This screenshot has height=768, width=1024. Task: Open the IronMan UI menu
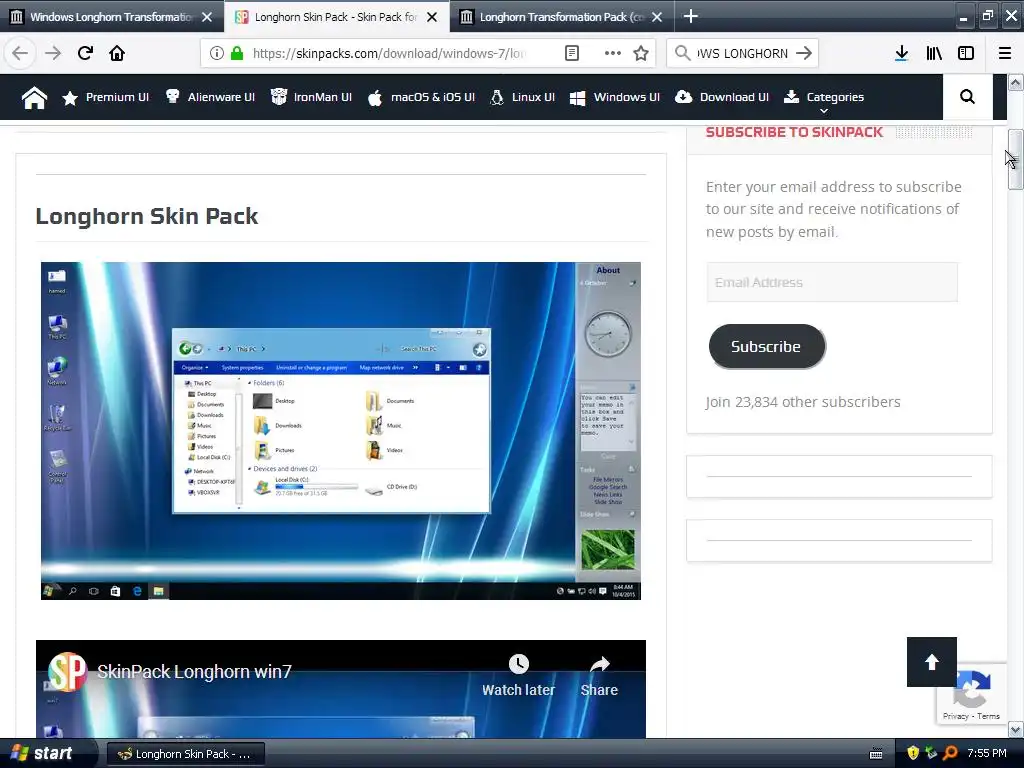tap(312, 97)
